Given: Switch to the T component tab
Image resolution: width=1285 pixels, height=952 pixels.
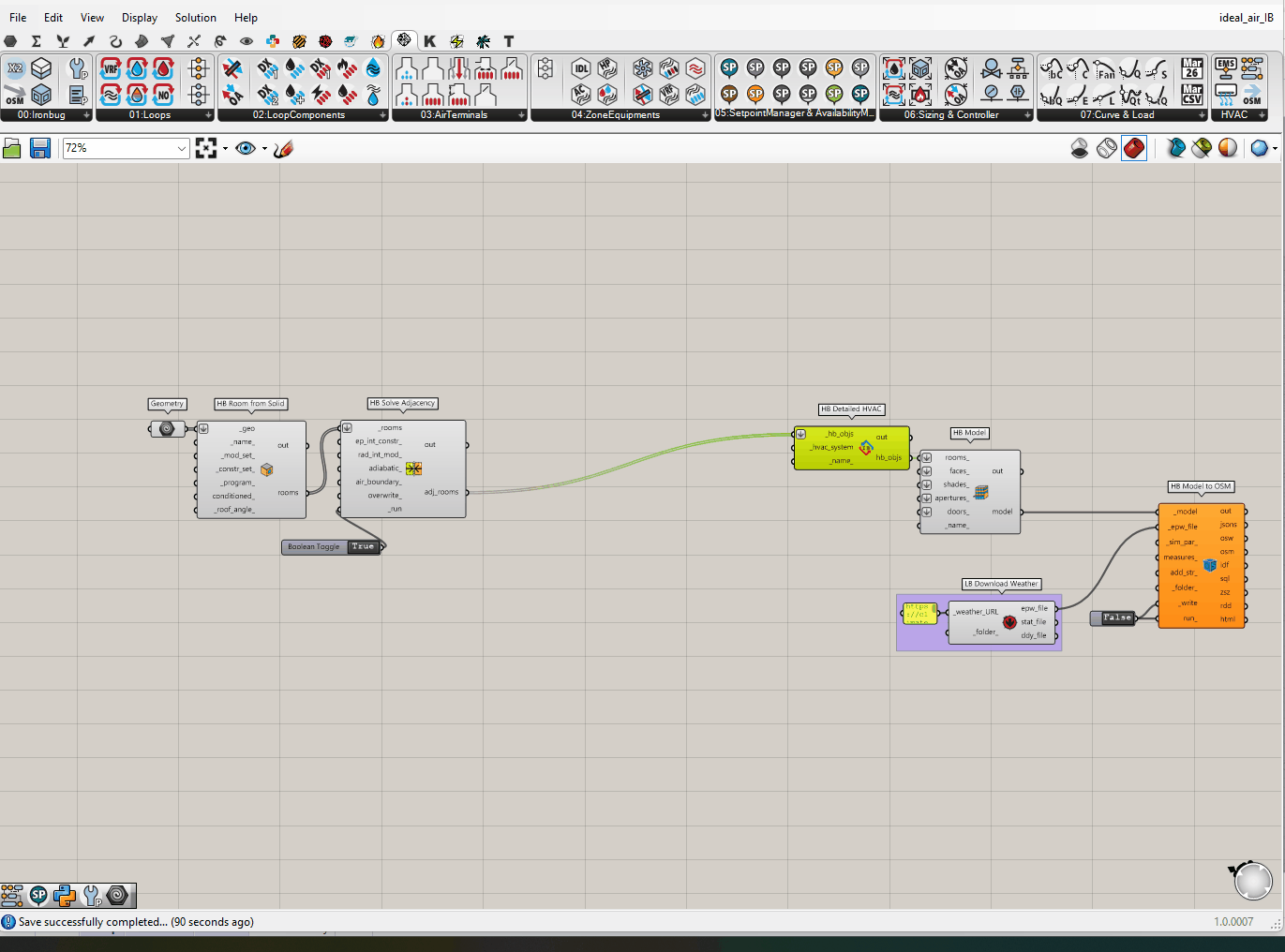Looking at the screenshot, I should click(x=509, y=41).
